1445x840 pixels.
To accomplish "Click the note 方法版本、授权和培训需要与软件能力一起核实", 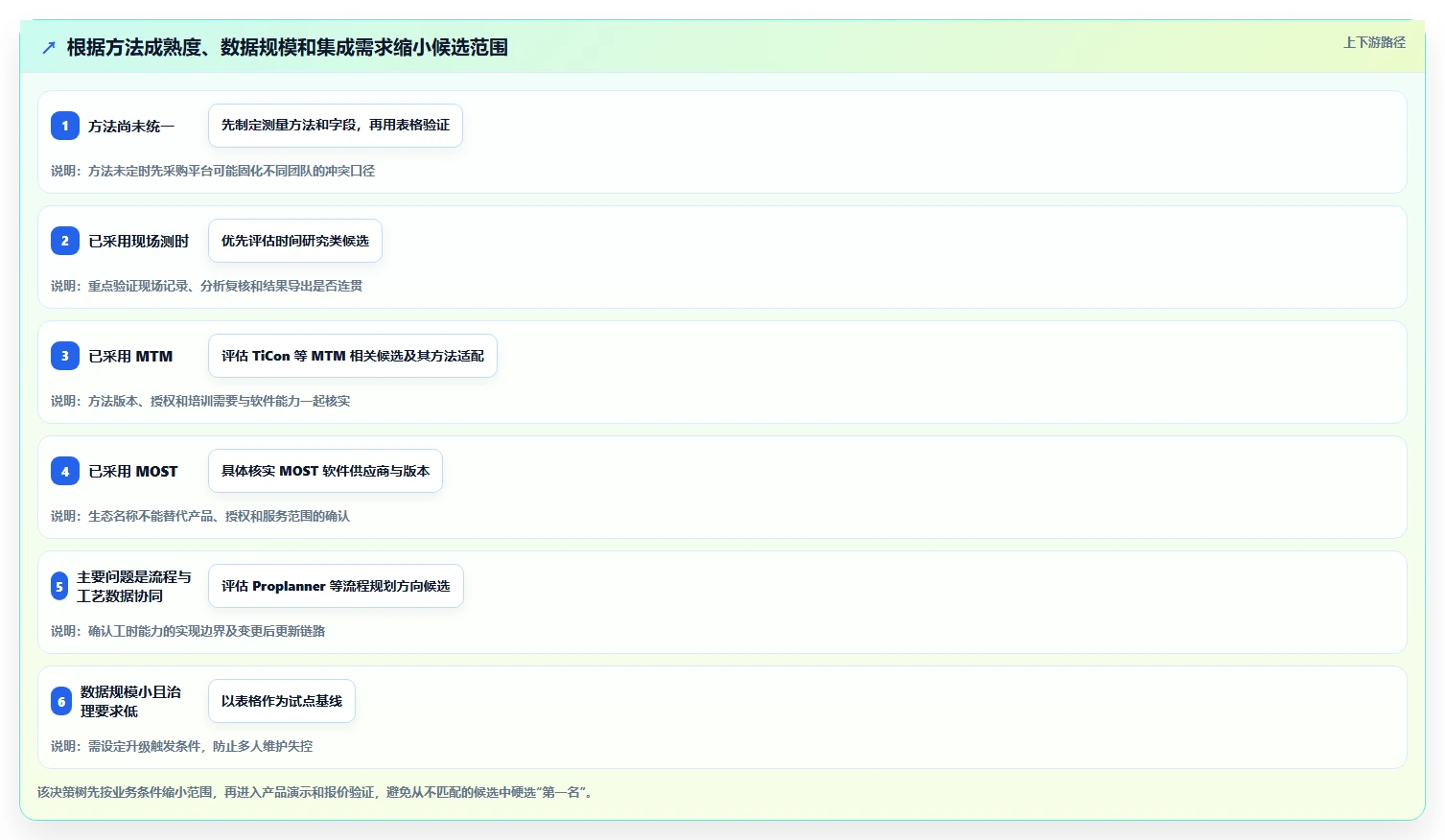I will tap(219, 401).
